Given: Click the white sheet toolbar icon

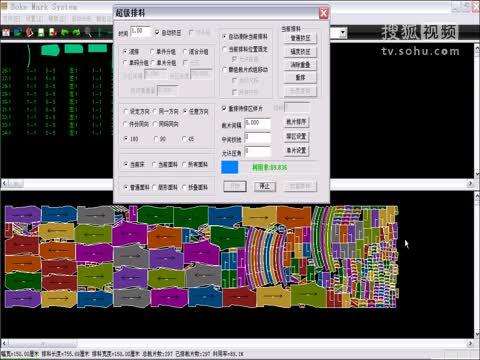Looking at the screenshot, I should point(41,32).
